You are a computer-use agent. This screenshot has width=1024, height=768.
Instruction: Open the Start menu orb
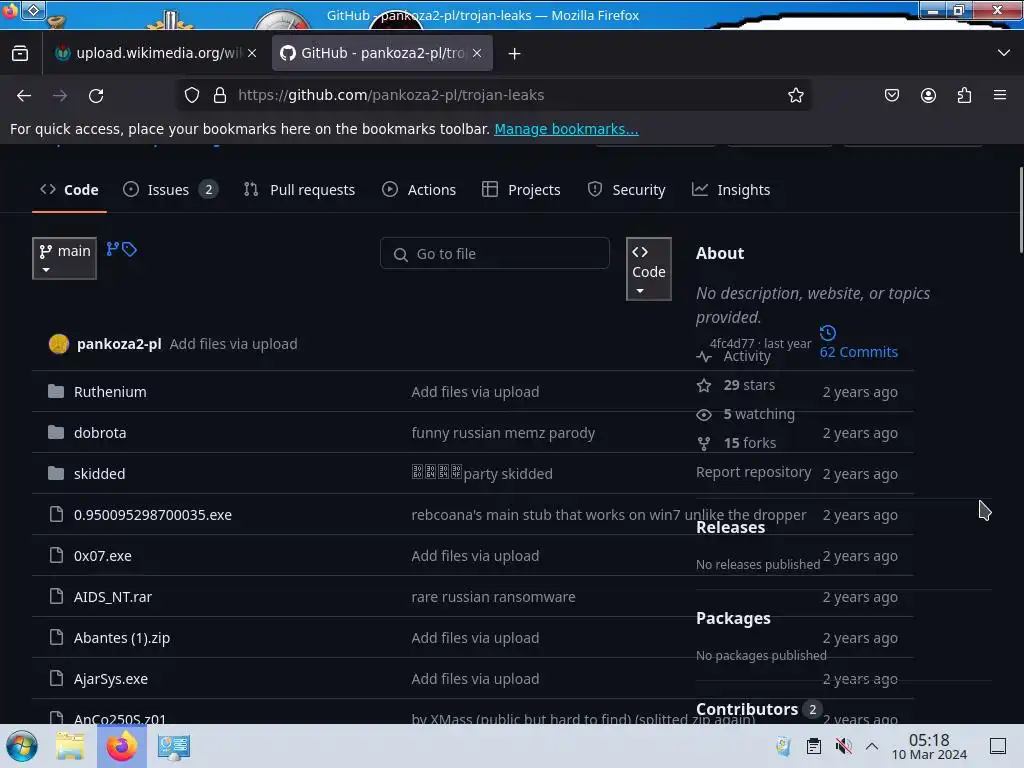pyautogui.click(x=22, y=746)
